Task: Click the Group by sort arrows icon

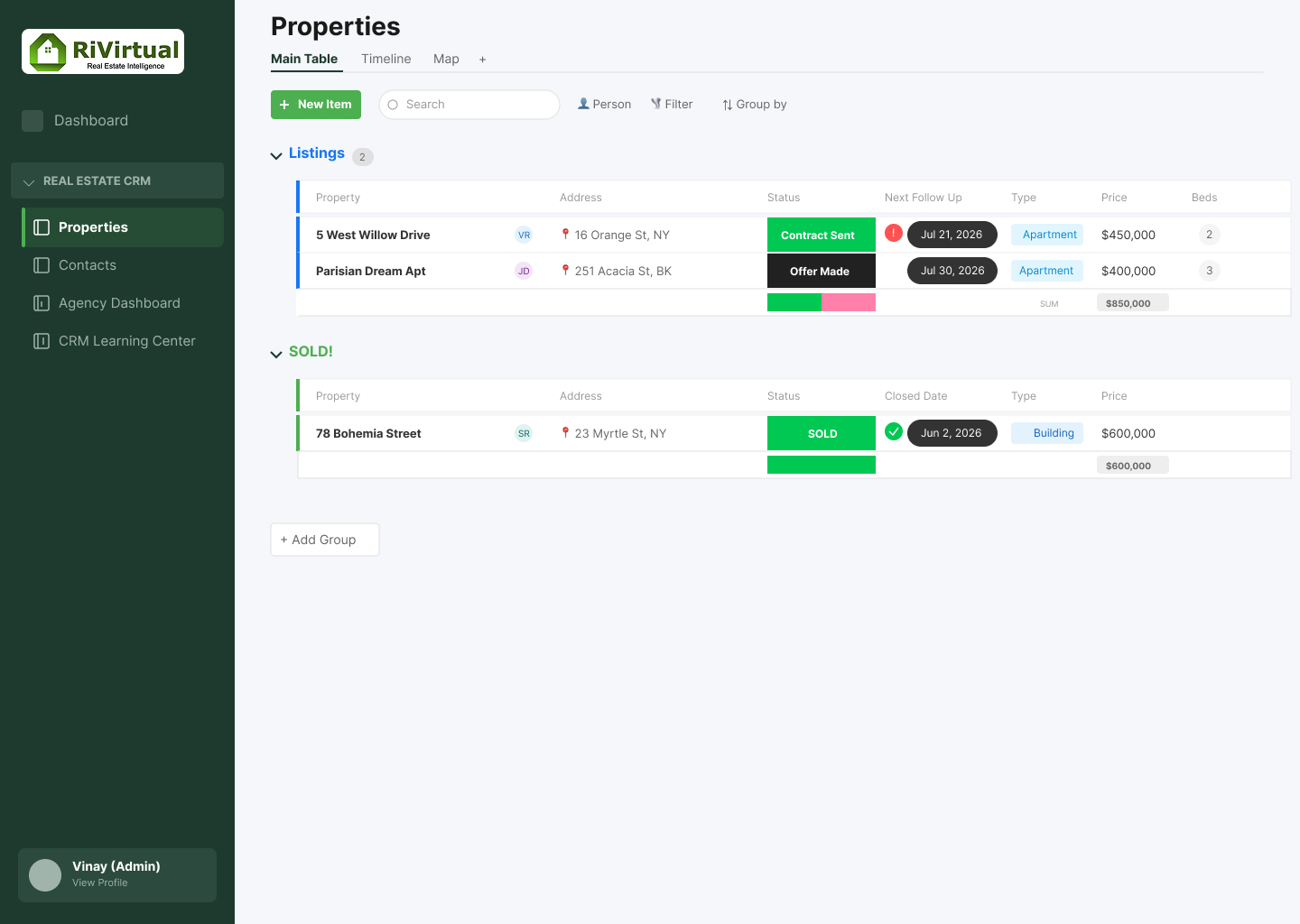Action: tap(728, 105)
